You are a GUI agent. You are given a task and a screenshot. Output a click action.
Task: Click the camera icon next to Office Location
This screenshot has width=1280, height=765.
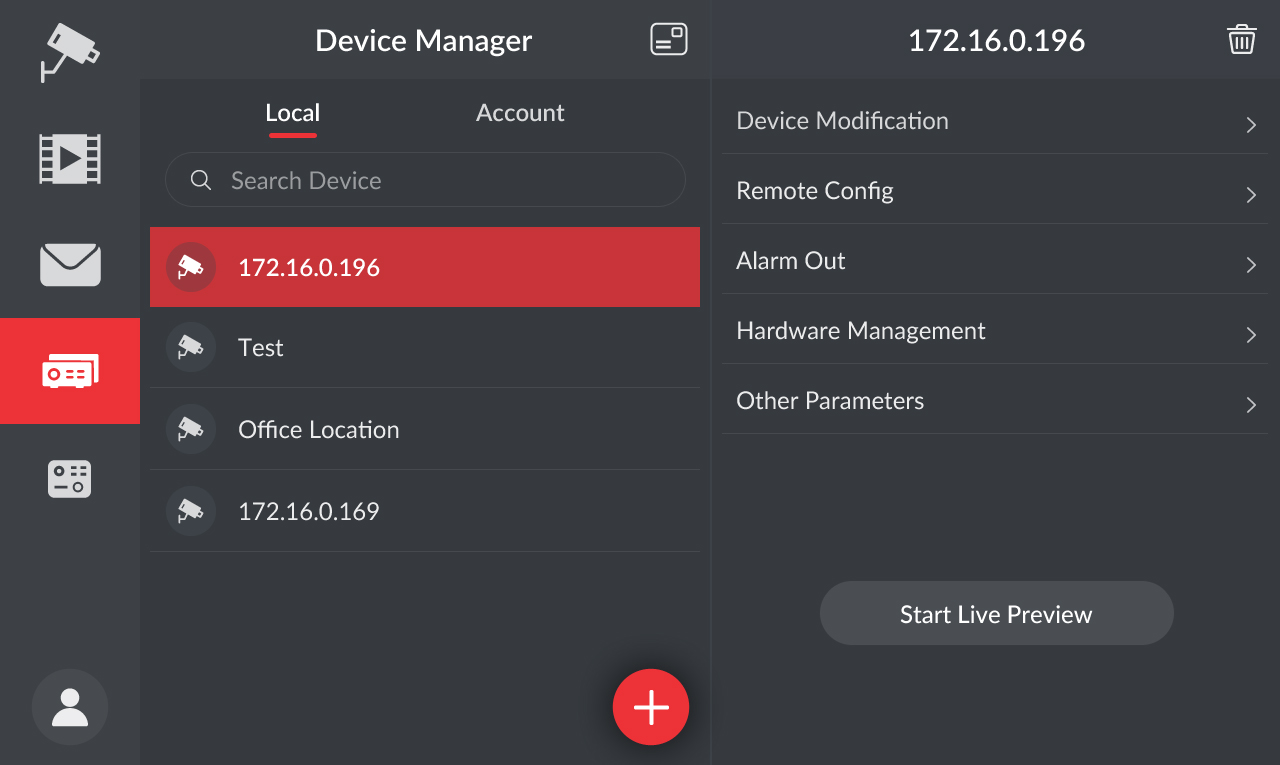[191, 429]
